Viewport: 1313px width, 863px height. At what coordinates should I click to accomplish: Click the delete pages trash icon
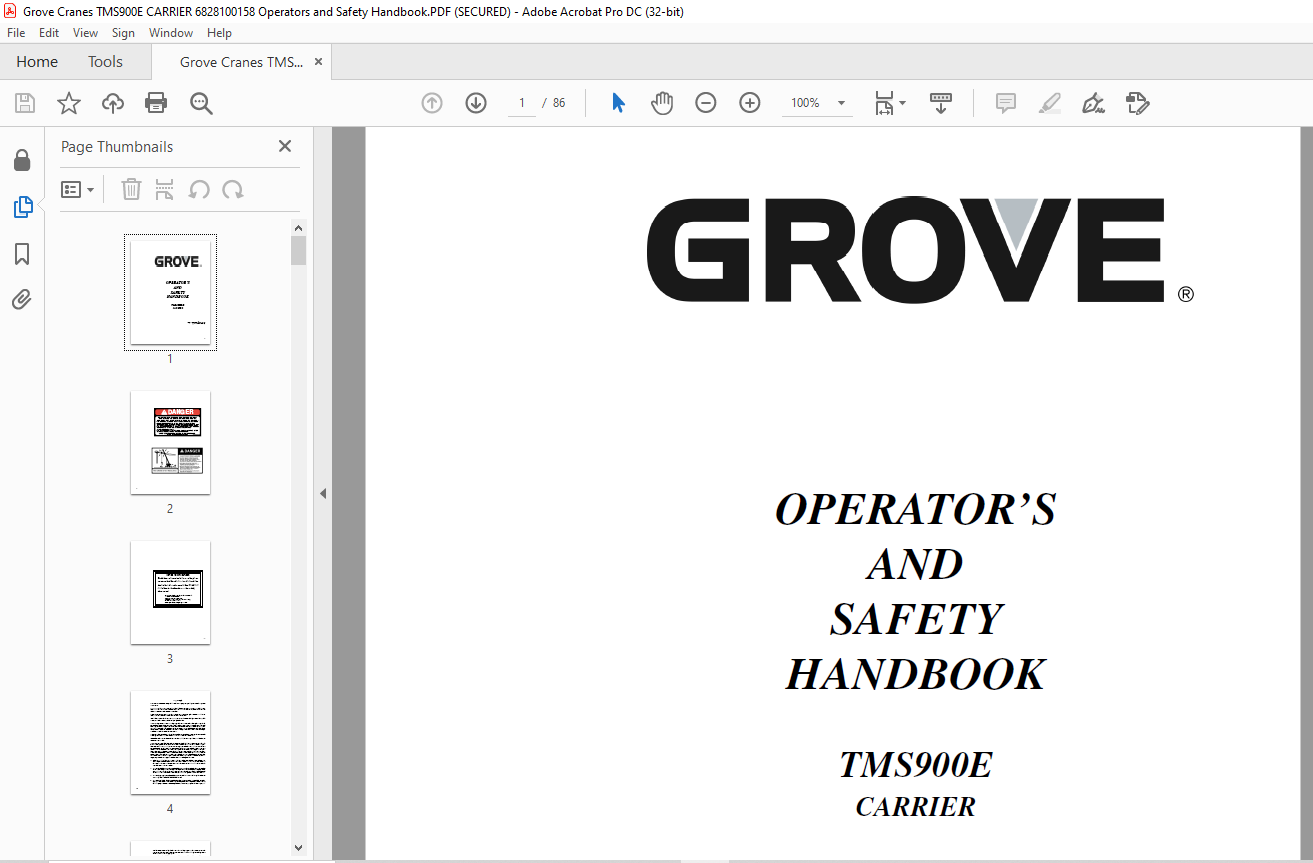tap(131, 189)
